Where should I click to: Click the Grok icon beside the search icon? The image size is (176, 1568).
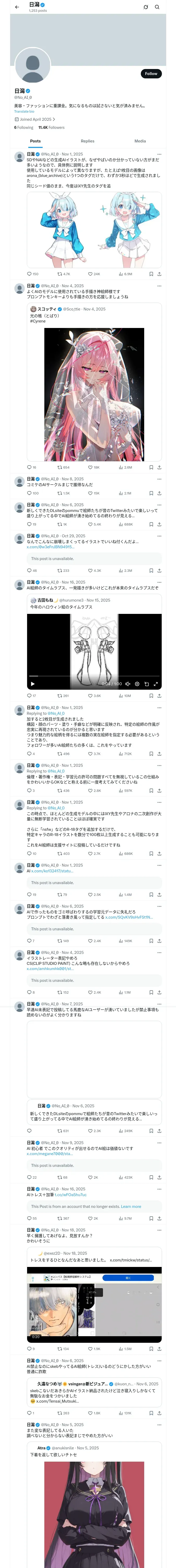pyautogui.click(x=146, y=7)
